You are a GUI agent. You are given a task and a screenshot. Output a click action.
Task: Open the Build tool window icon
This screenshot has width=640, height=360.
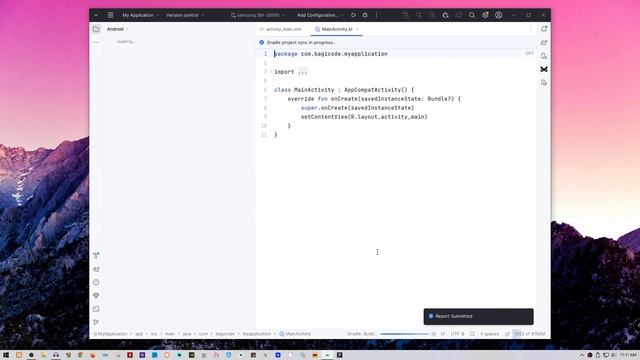click(x=96, y=256)
